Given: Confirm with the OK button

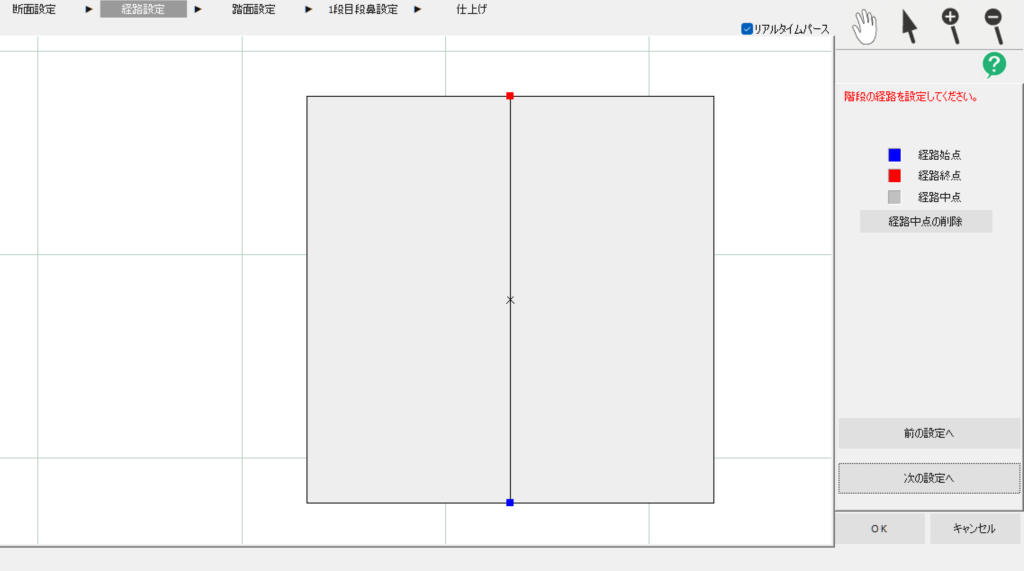Looking at the screenshot, I should tap(879, 529).
